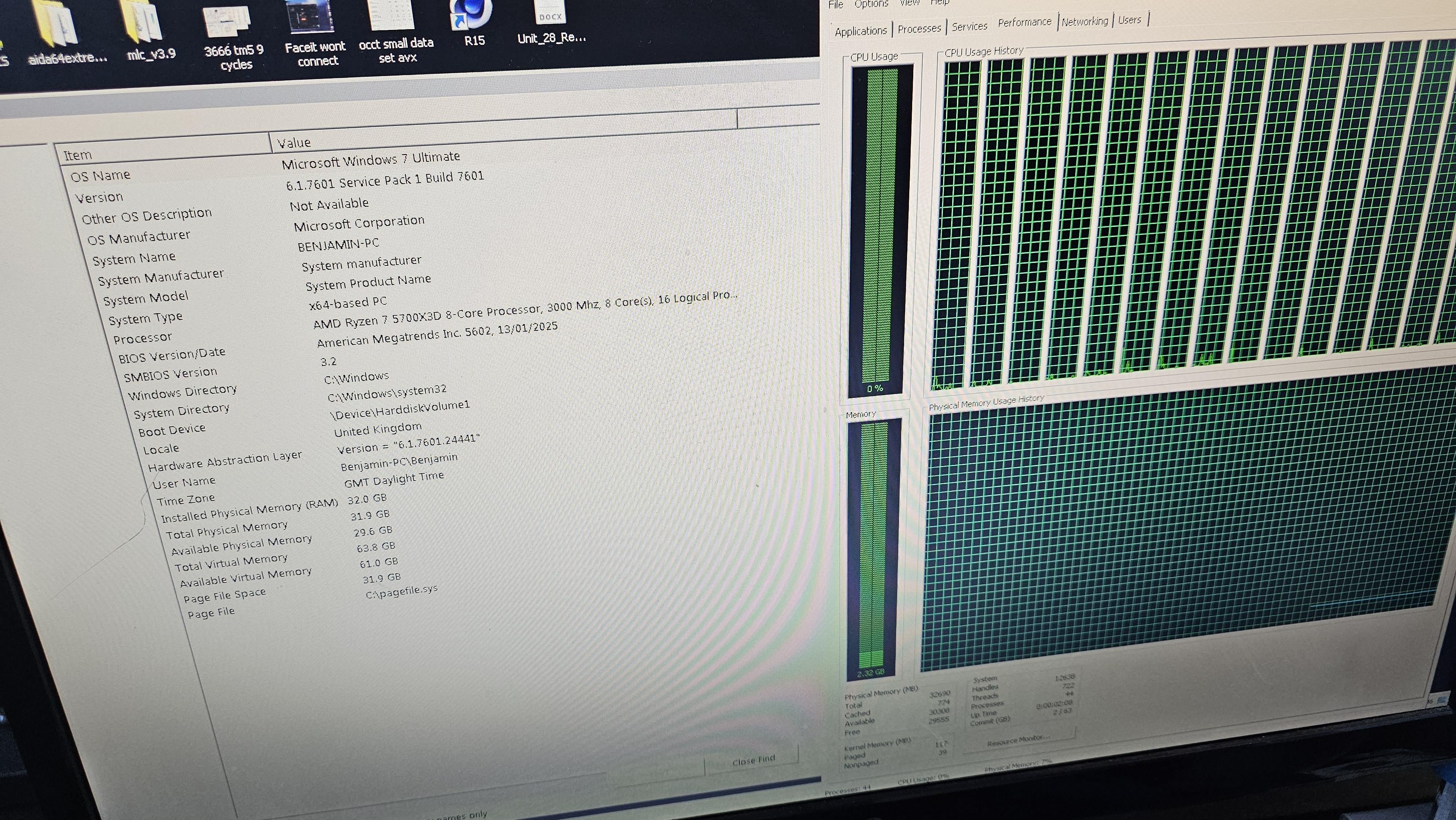
Task: Open the Services tab in Task Manager
Action: [969, 26]
